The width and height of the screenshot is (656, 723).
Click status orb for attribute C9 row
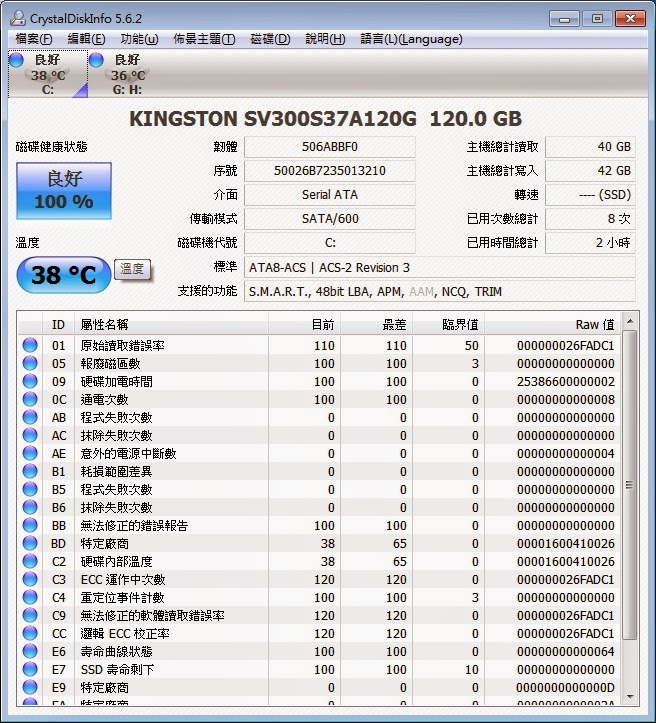click(30, 615)
